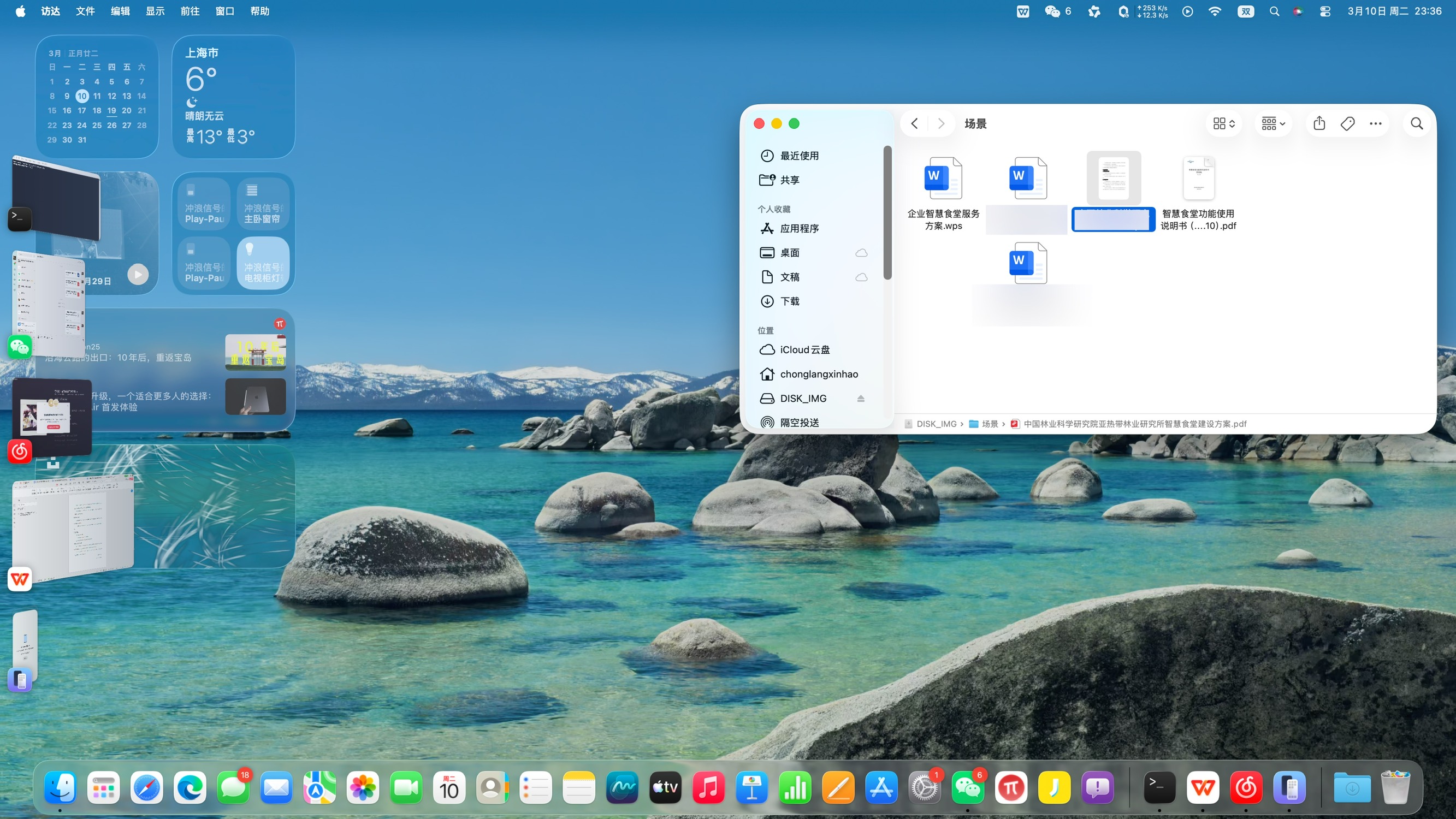
Task: Click 场景 folder in the path bar
Action: 989,424
